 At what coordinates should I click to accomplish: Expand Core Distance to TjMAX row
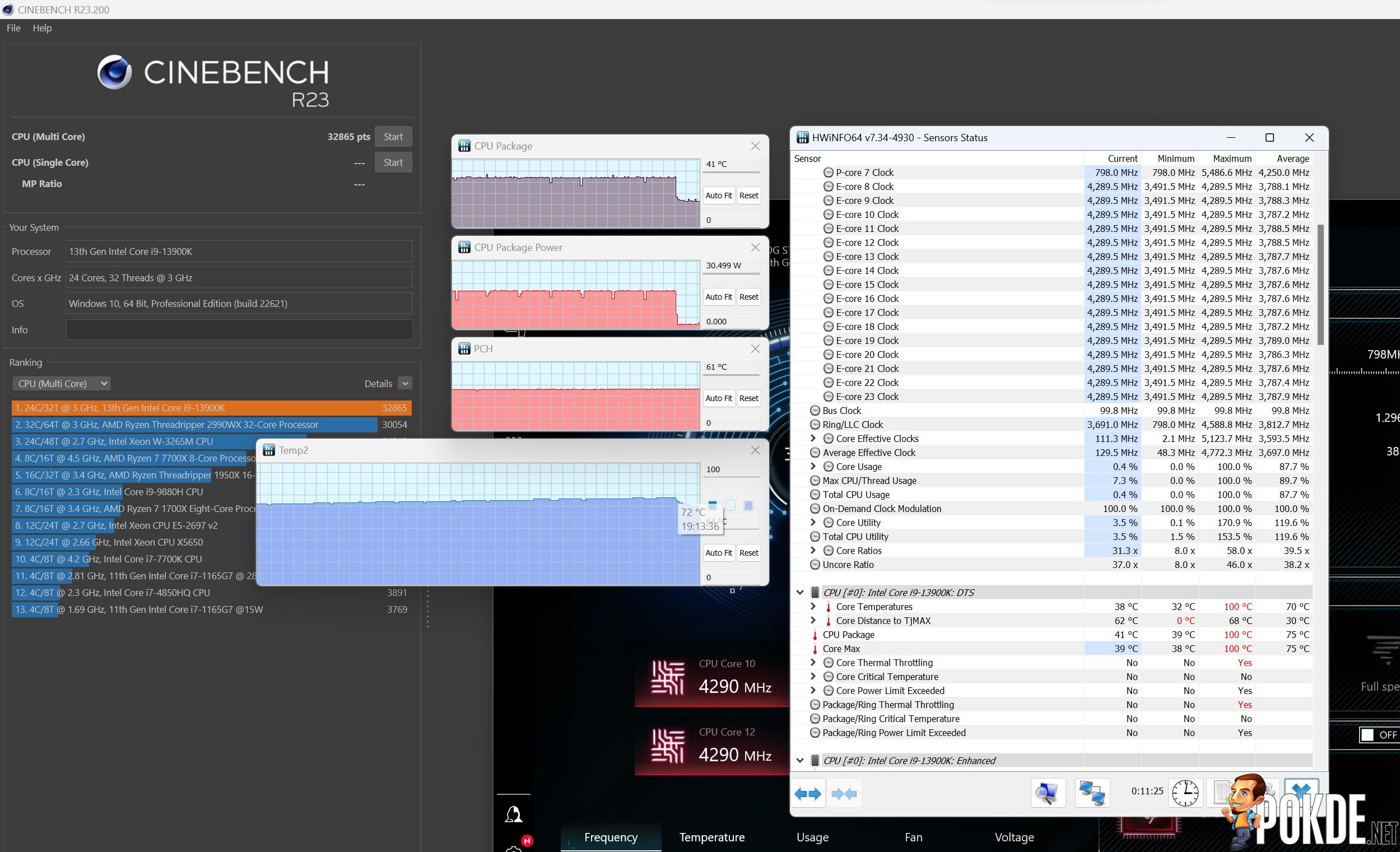point(813,620)
